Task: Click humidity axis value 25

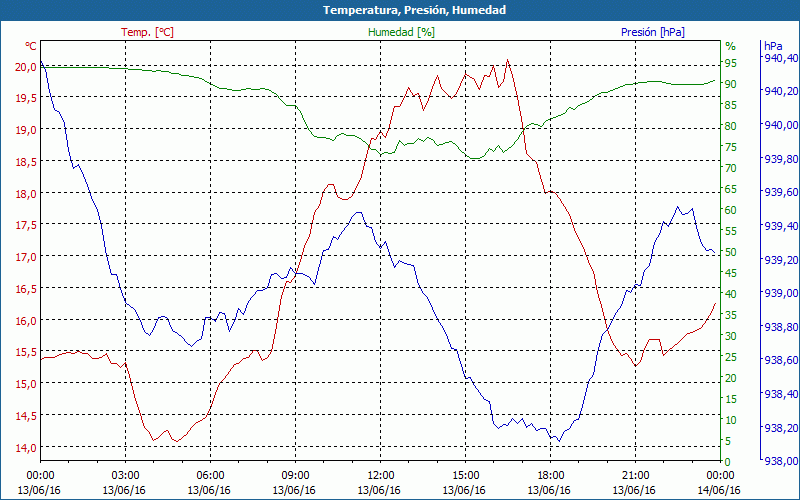Action: [x=731, y=357]
